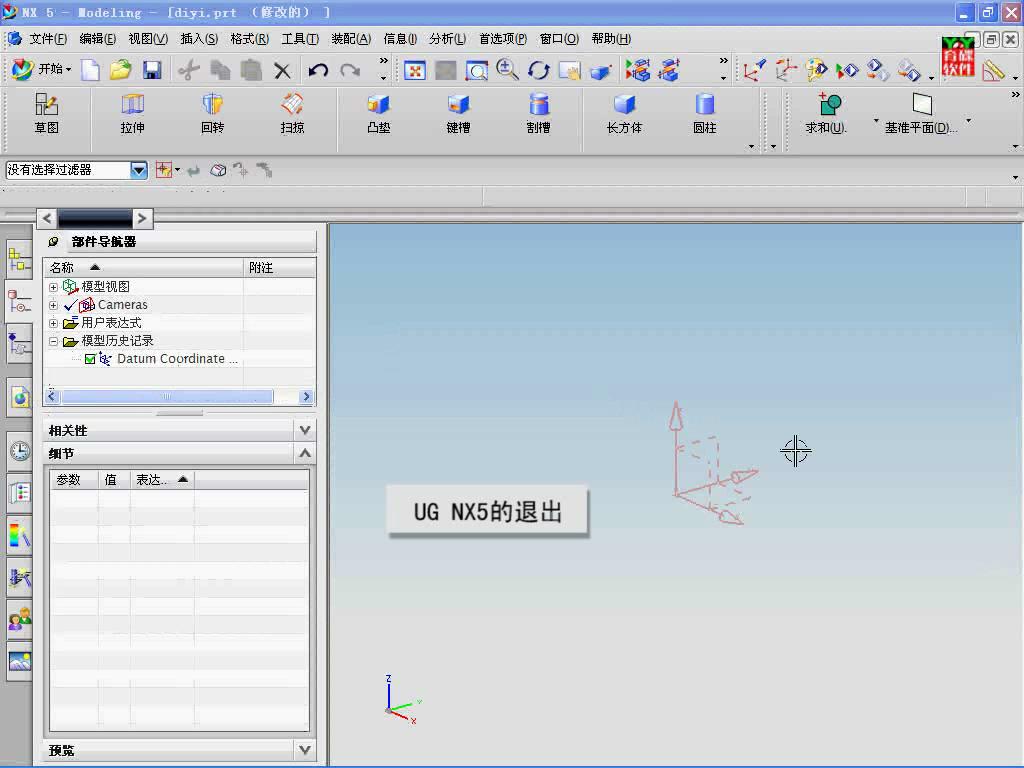Select the Zoom window icon
The image size is (1024, 768).
(x=477, y=70)
